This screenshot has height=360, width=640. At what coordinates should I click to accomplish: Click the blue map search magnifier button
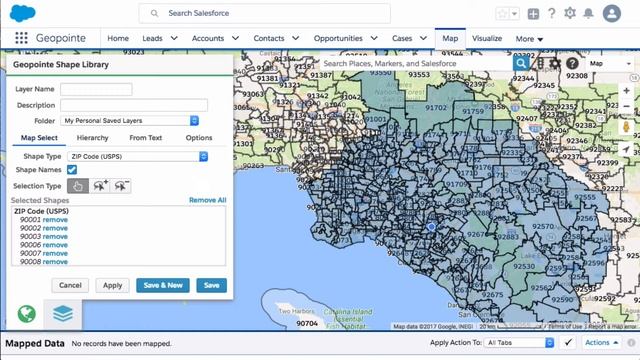pos(521,63)
